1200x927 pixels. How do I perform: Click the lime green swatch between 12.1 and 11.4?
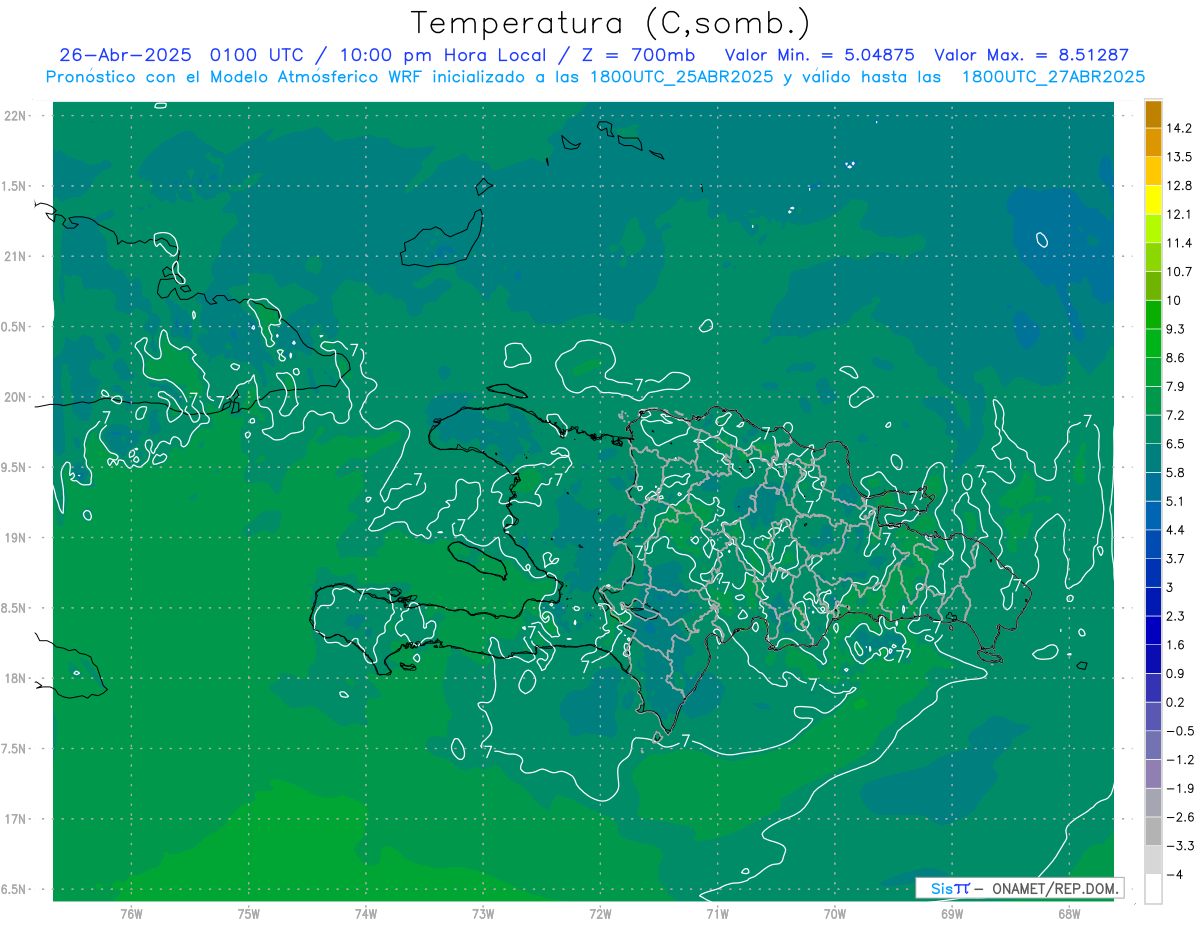pos(1153,229)
